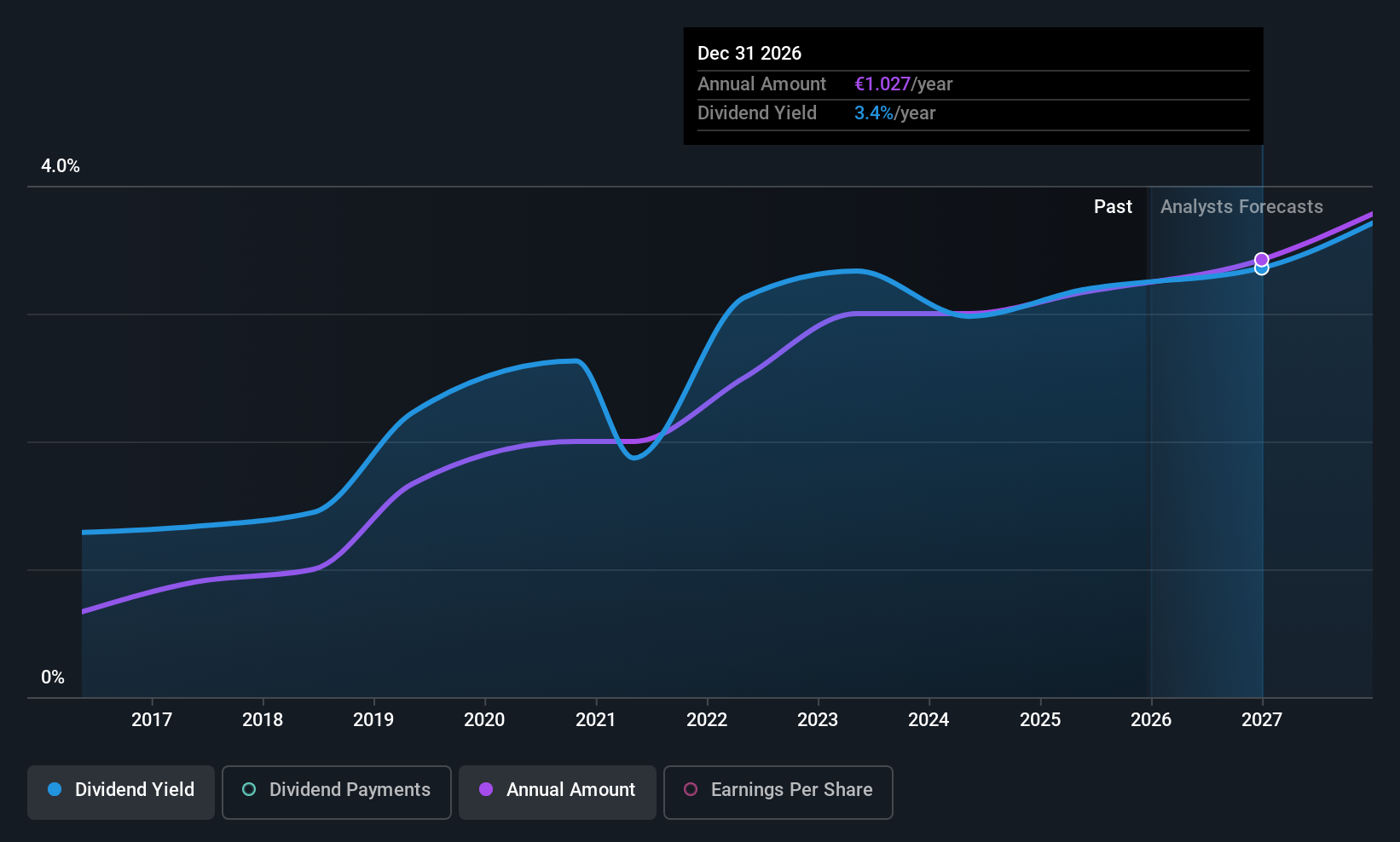This screenshot has width=1400, height=842.
Task: Switch to the Past section of the chart
Action: (1113, 206)
